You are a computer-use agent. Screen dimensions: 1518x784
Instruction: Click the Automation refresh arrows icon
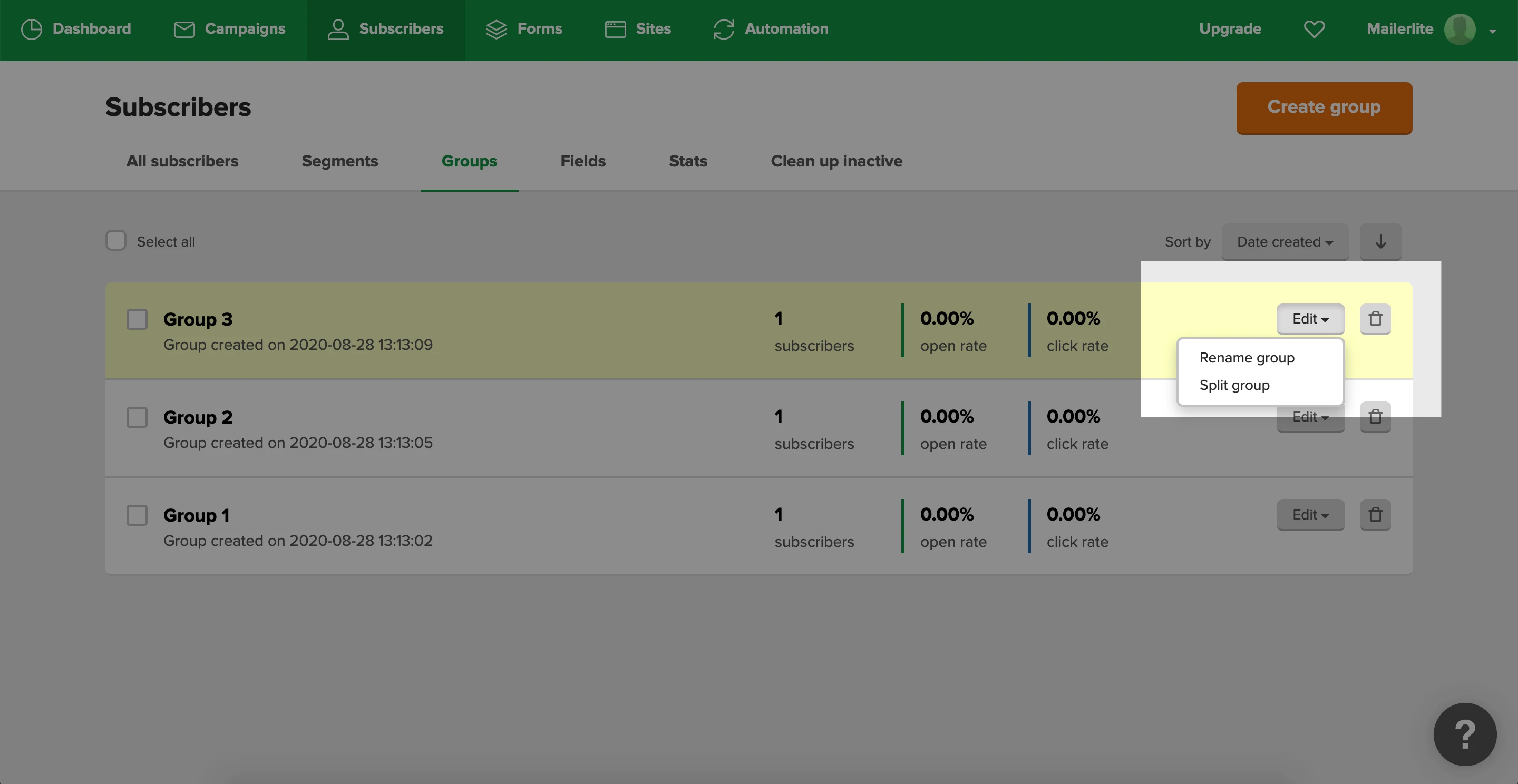point(724,29)
